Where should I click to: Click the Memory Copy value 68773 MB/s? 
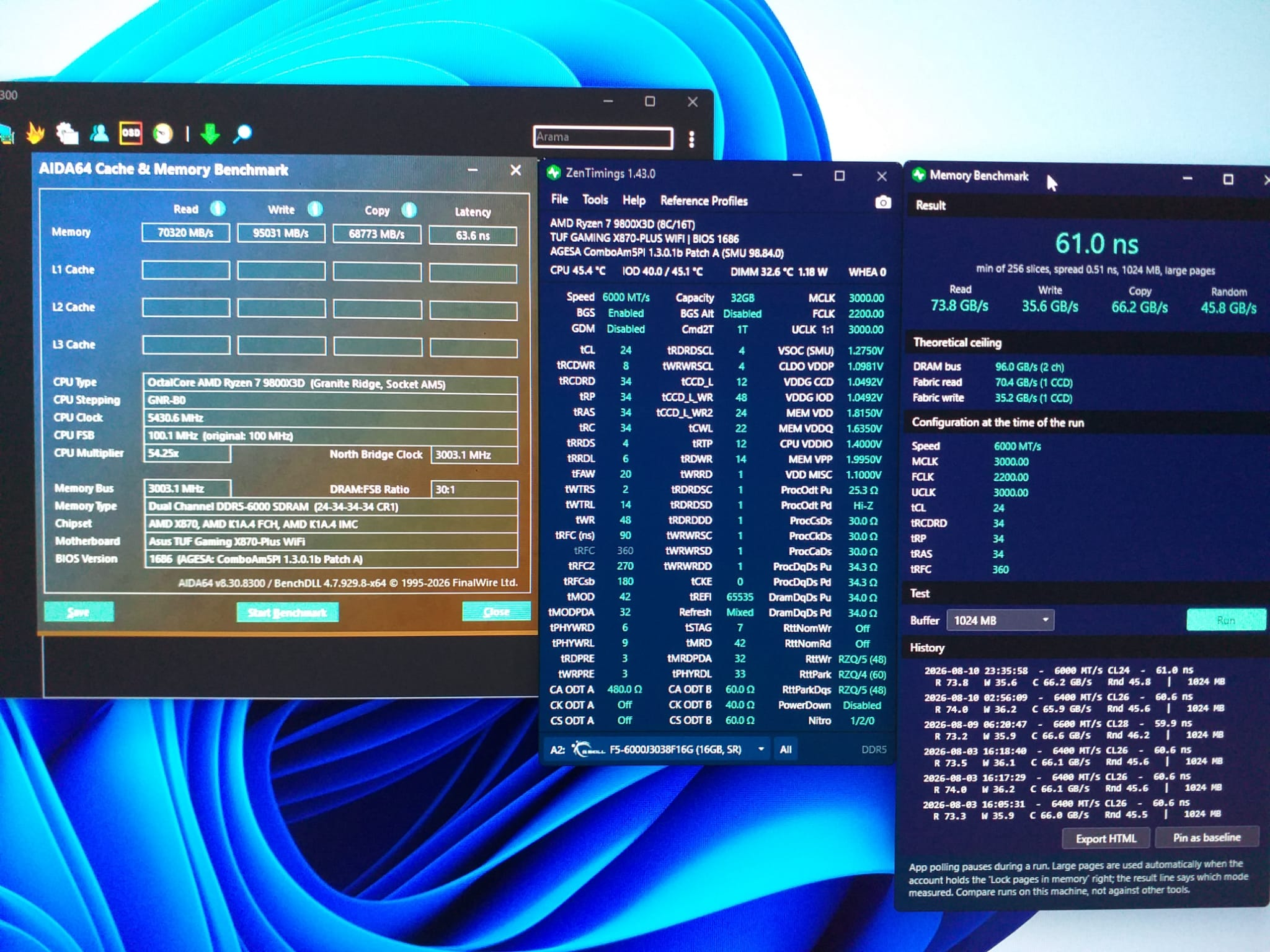coord(377,234)
